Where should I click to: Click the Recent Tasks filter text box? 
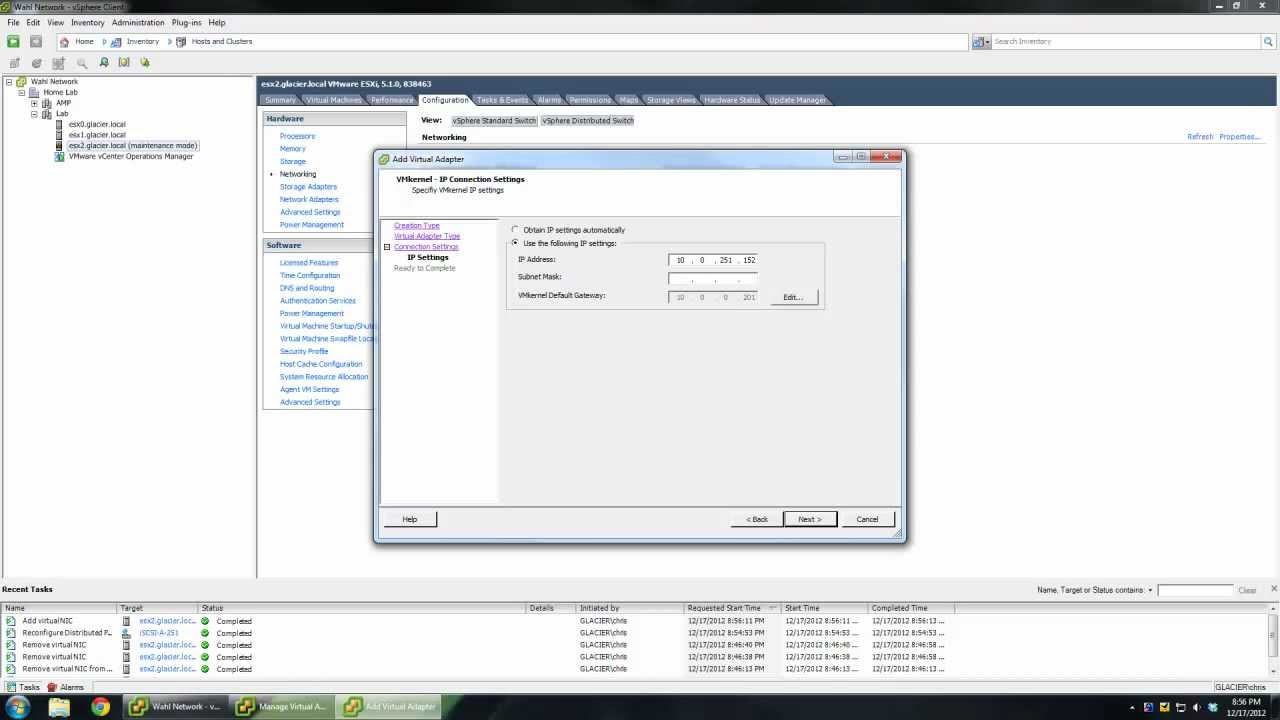[x=1195, y=590]
